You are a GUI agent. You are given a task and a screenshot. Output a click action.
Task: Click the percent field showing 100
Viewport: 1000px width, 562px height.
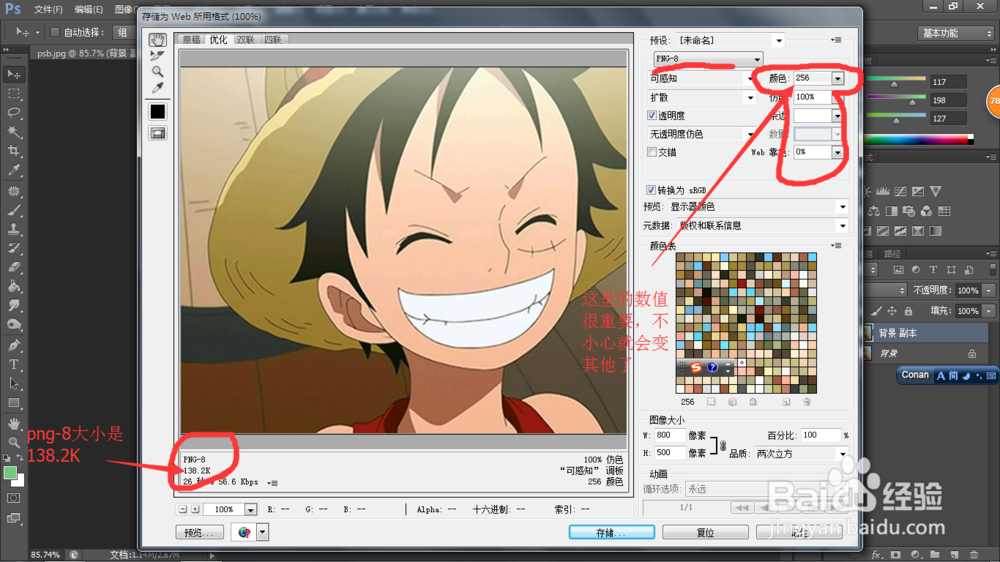821,435
